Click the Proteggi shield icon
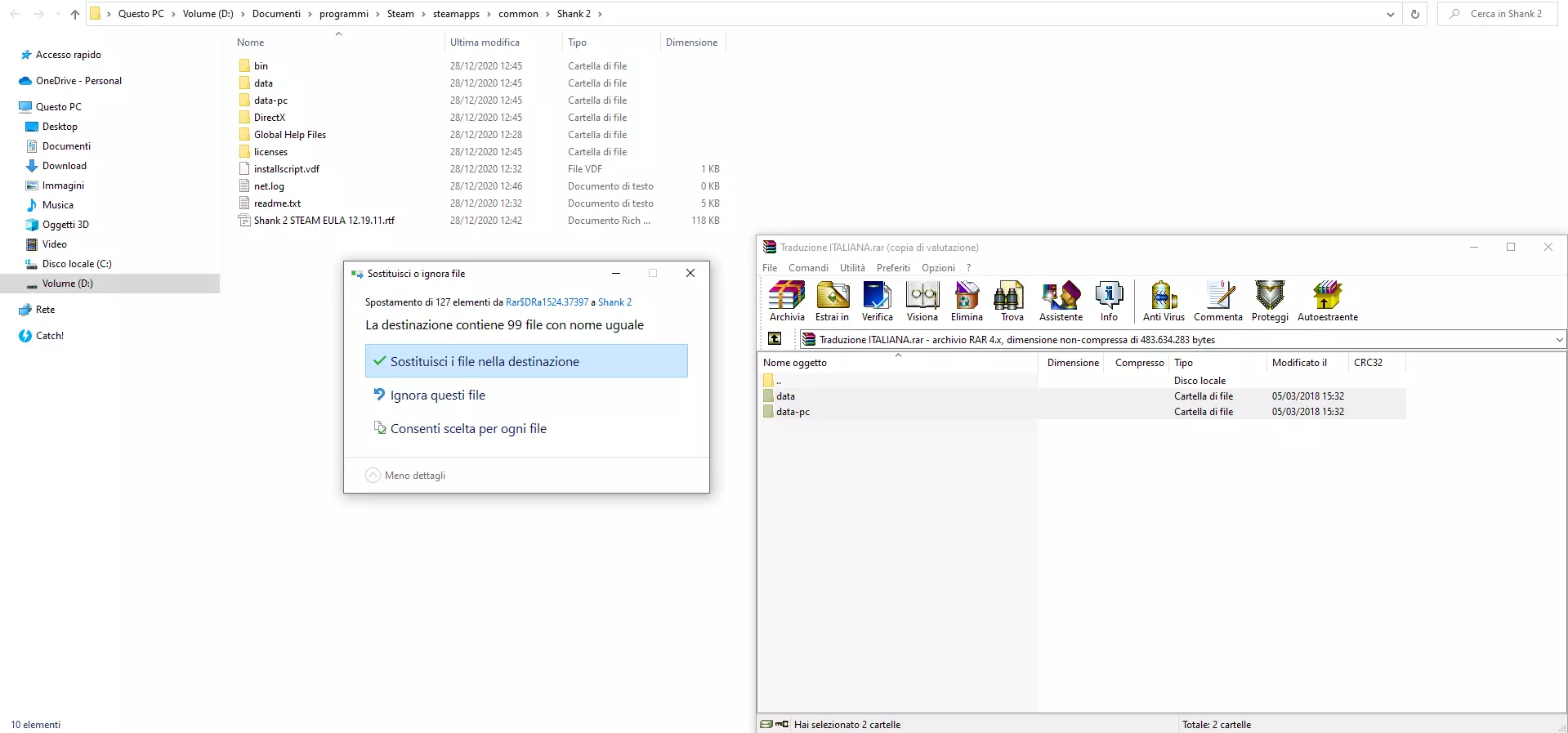The width and height of the screenshot is (1568, 733). [1270, 301]
